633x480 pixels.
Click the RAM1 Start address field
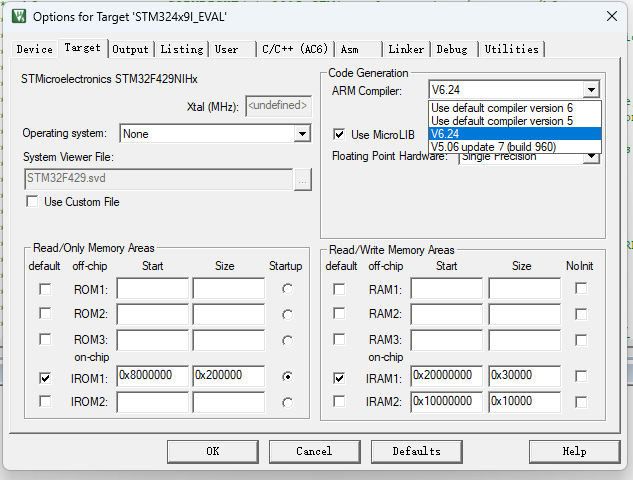click(x=447, y=288)
